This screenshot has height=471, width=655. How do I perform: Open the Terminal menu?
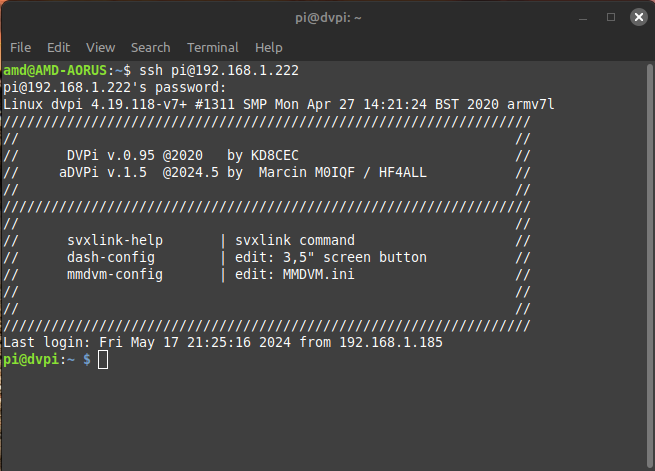click(213, 48)
